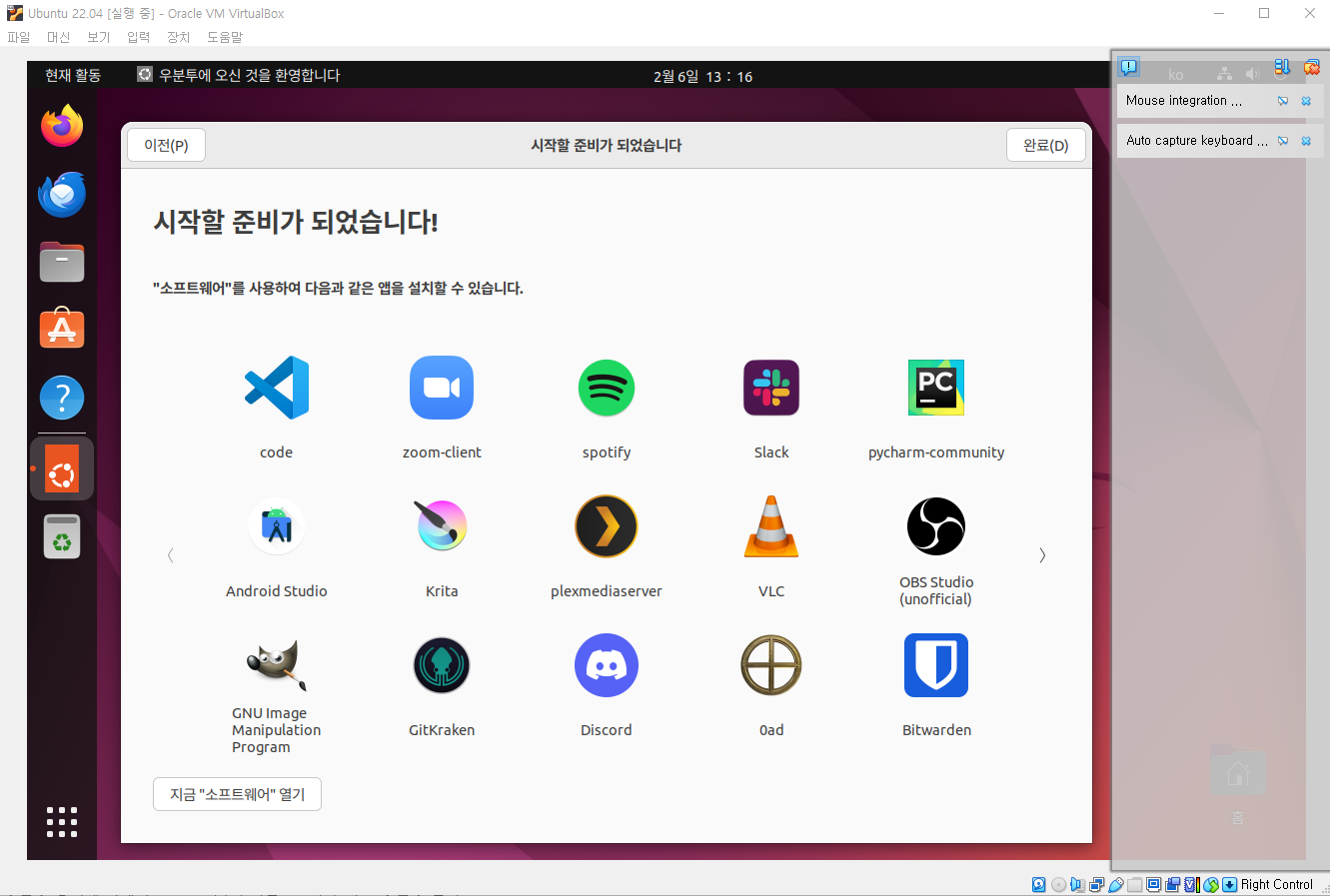The image size is (1330, 896).
Task: Click the shared folders status indicator
Action: pos(1134,884)
